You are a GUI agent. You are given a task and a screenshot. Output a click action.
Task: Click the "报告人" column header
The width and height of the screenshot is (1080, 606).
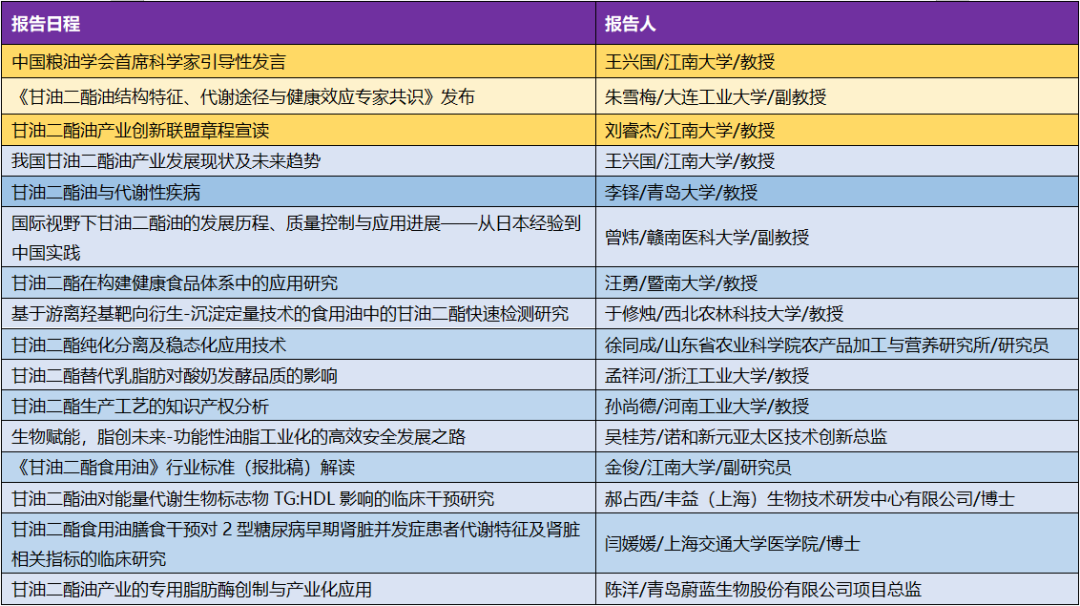pos(837,23)
